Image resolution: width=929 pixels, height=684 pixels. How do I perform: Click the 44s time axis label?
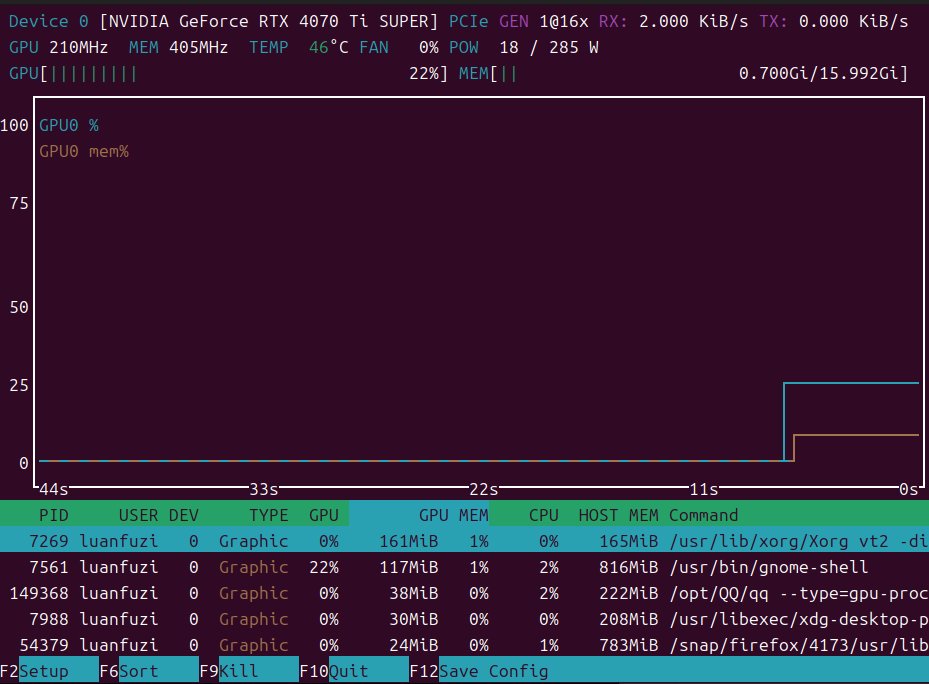53,489
